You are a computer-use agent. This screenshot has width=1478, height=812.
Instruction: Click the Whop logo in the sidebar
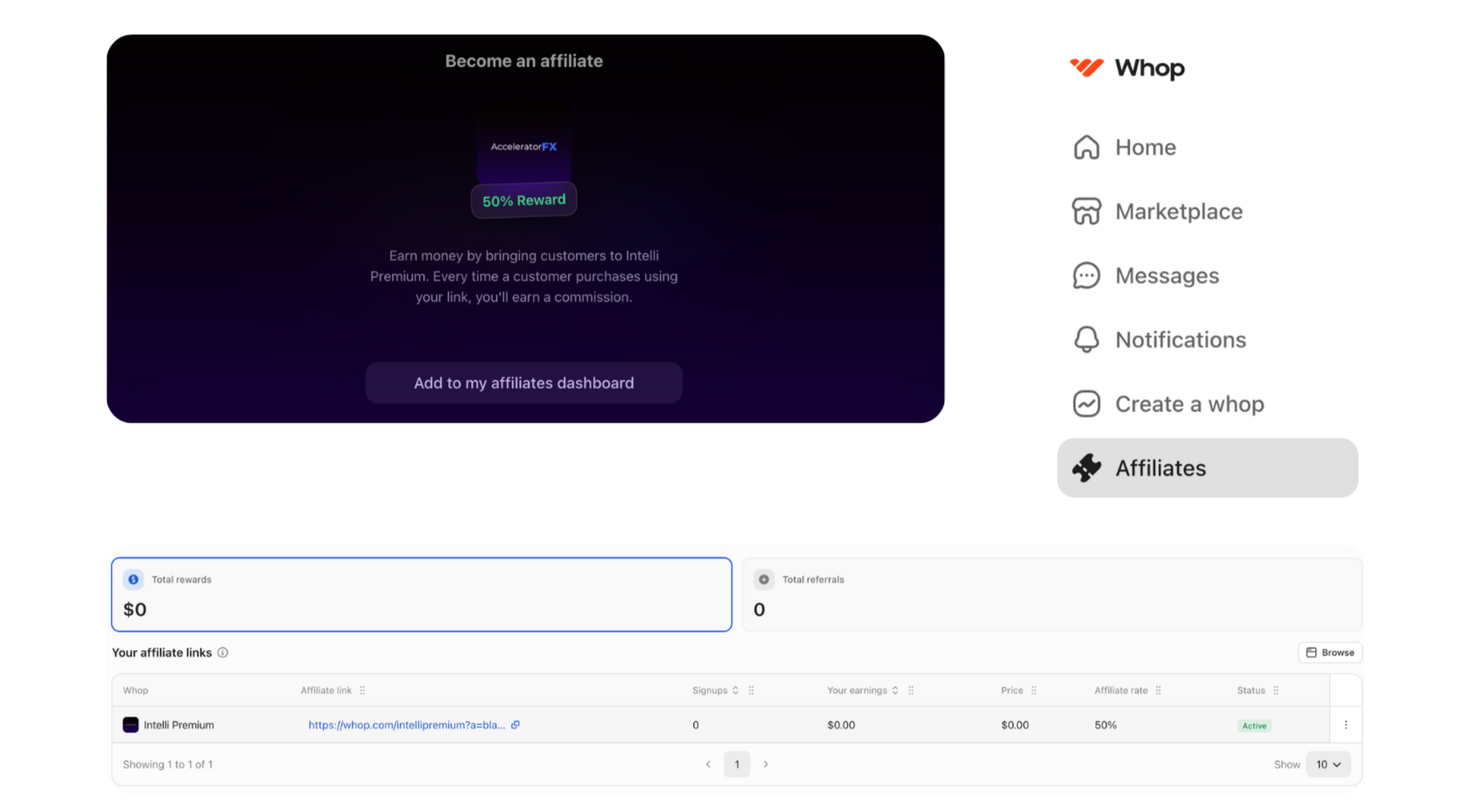(1127, 68)
